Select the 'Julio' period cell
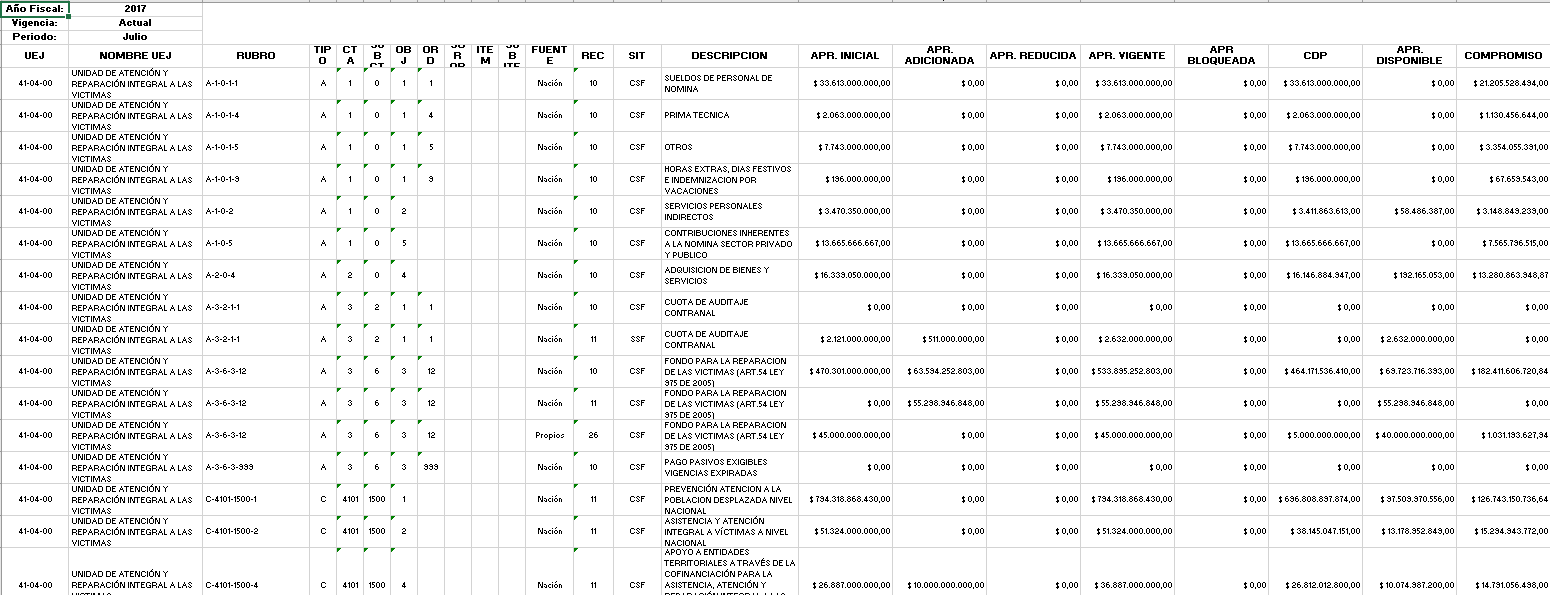This screenshot has height=595, width=1550. [x=135, y=37]
